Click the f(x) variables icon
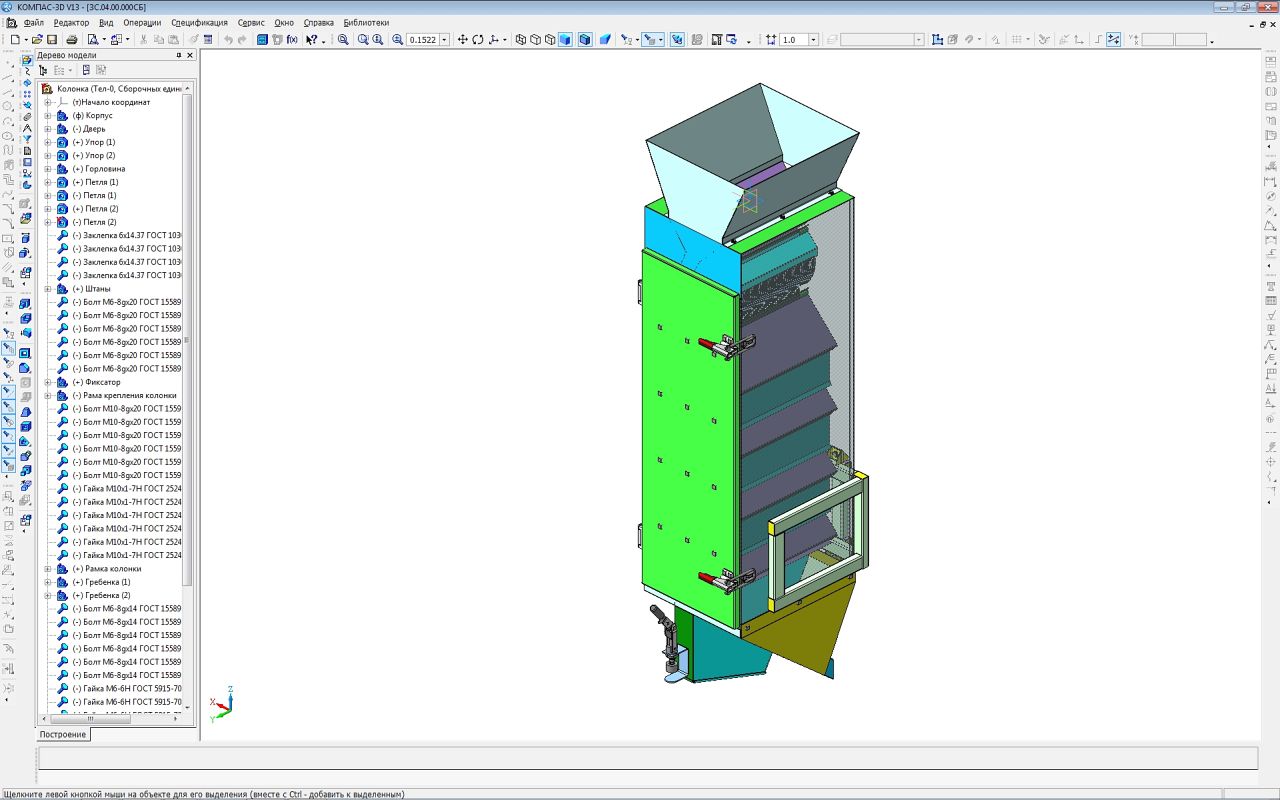This screenshot has height=800, width=1280. 292,40
